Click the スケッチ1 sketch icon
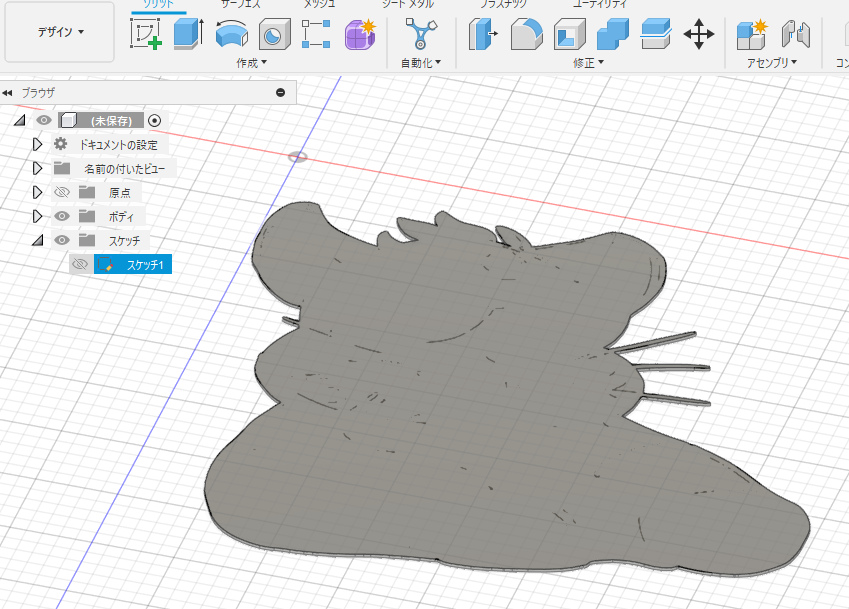 point(106,264)
